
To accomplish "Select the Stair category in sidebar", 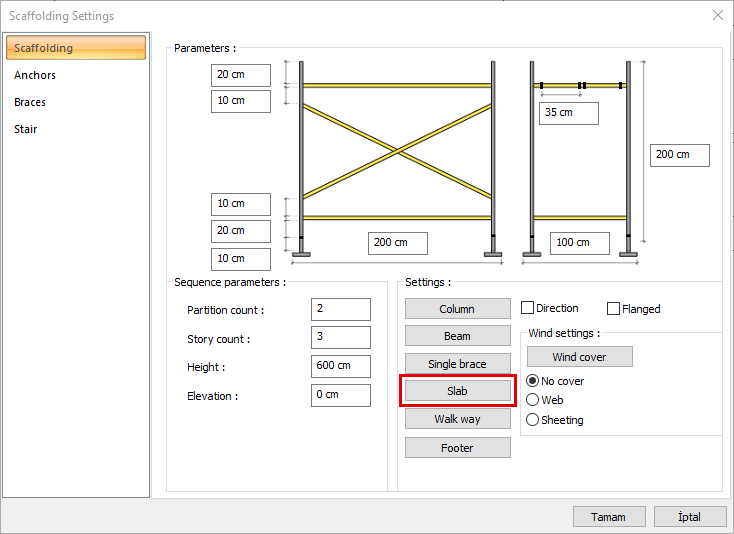I will coord(26,129).
